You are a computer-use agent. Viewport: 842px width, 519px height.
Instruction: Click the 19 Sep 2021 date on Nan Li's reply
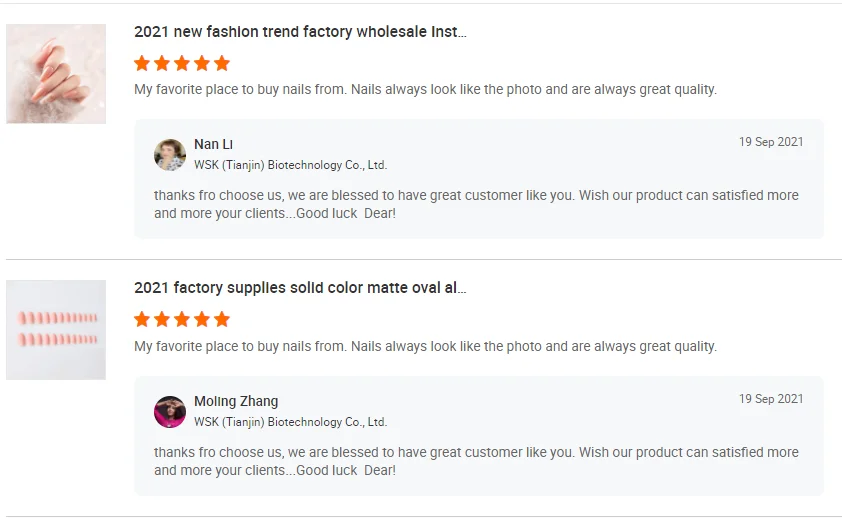770,142
